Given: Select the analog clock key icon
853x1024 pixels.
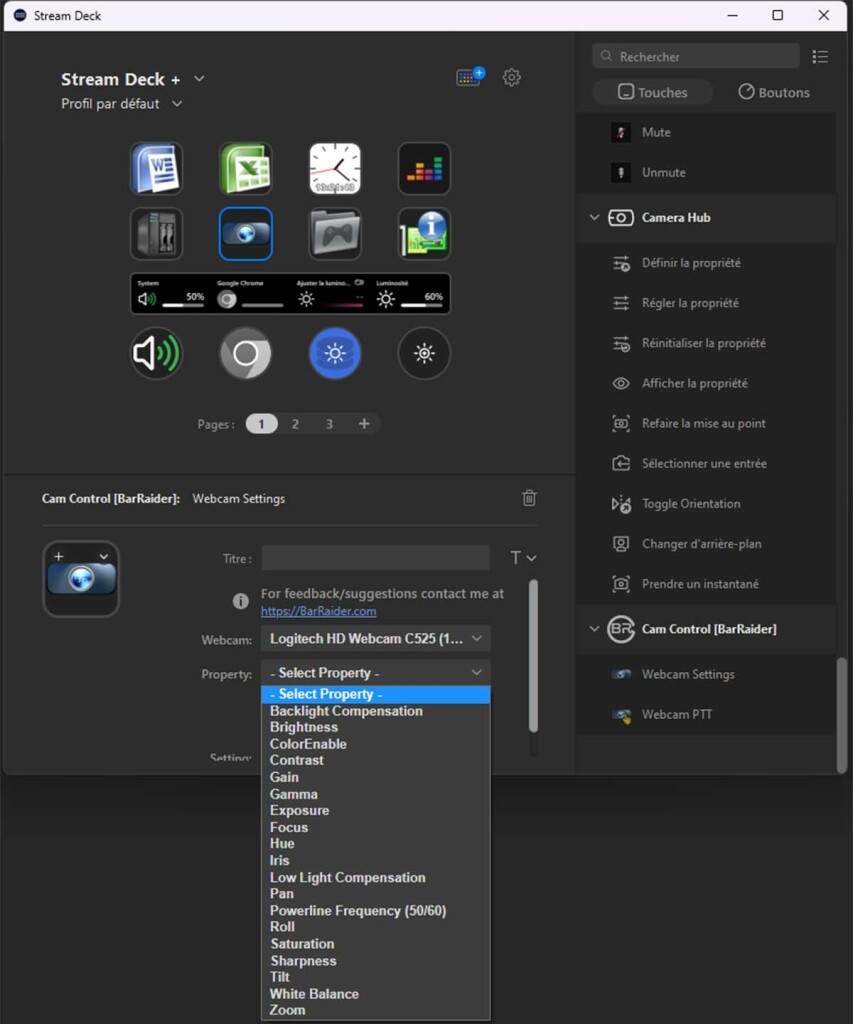Looking at the screenshot, I should pyautogui.click(x=334, y=168).
